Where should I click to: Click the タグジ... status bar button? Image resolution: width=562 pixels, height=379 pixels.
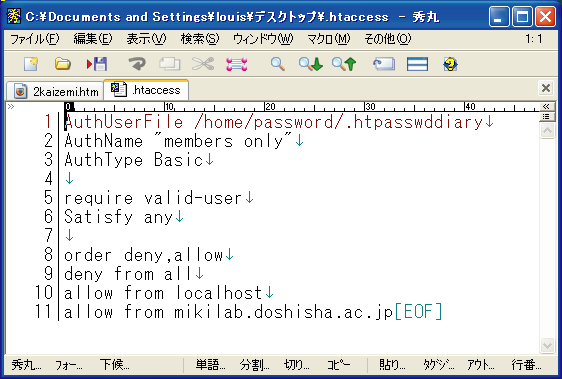[x=438, y=365]
